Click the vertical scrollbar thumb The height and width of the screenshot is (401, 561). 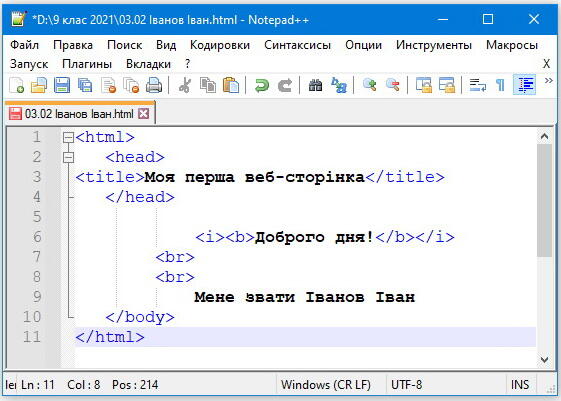click(x=545, y=200)
